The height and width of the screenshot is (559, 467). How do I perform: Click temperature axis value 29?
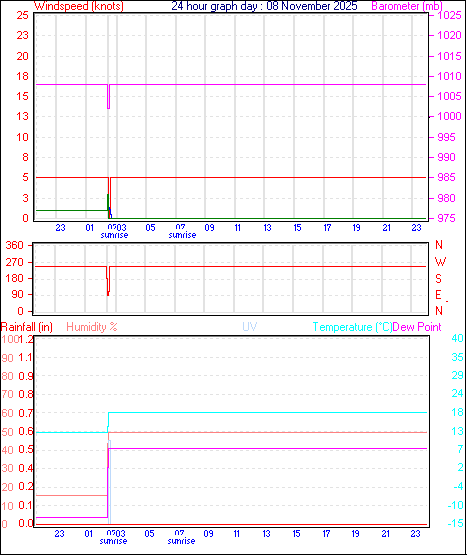click(x=457, y=375)
